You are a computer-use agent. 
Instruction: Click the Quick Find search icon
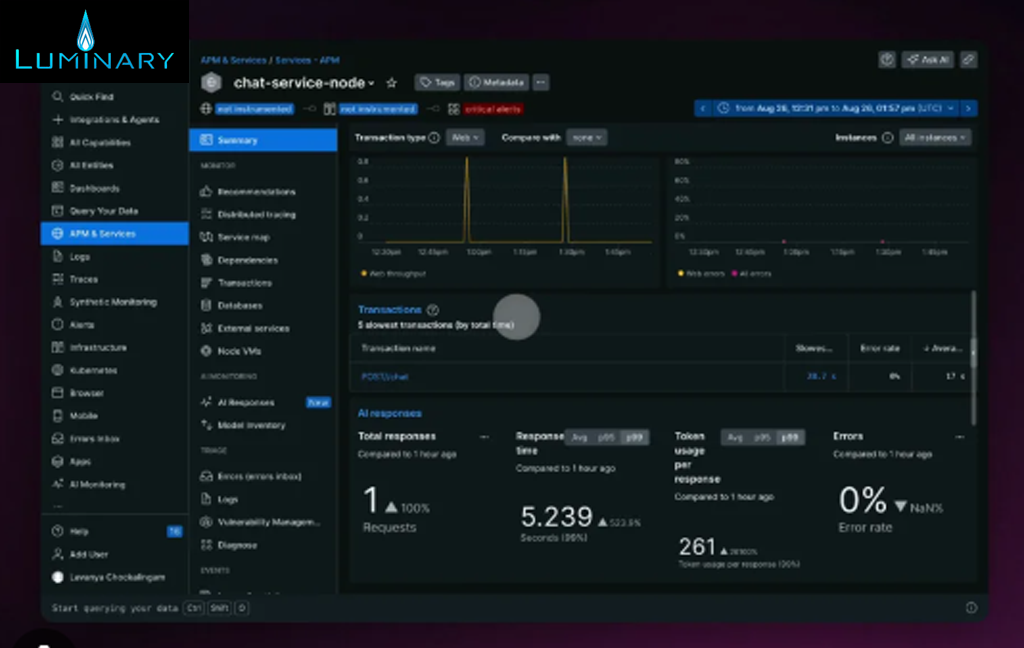pos(58,97)
